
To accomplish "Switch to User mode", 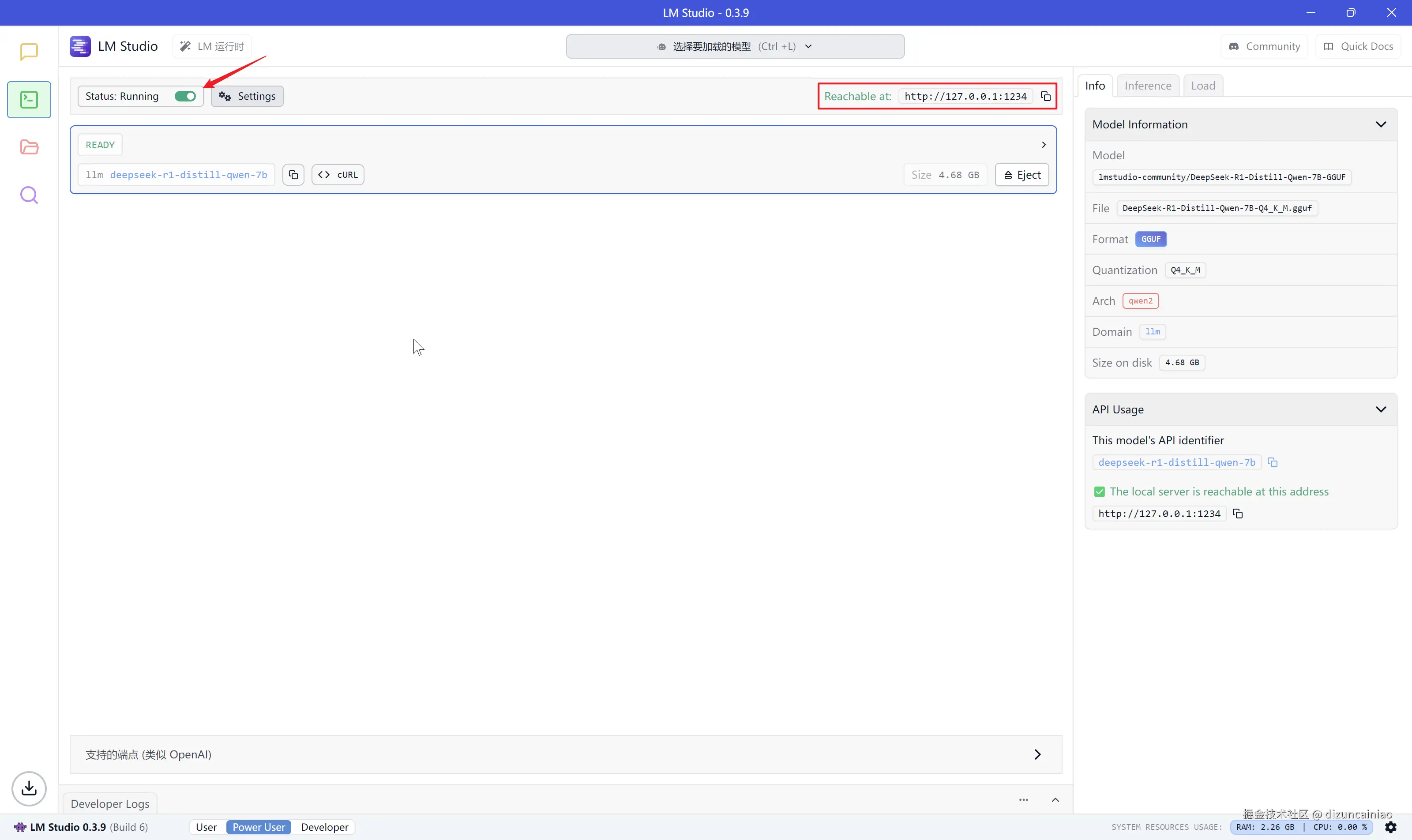I will pyautogui.click(x=206, y=827).
